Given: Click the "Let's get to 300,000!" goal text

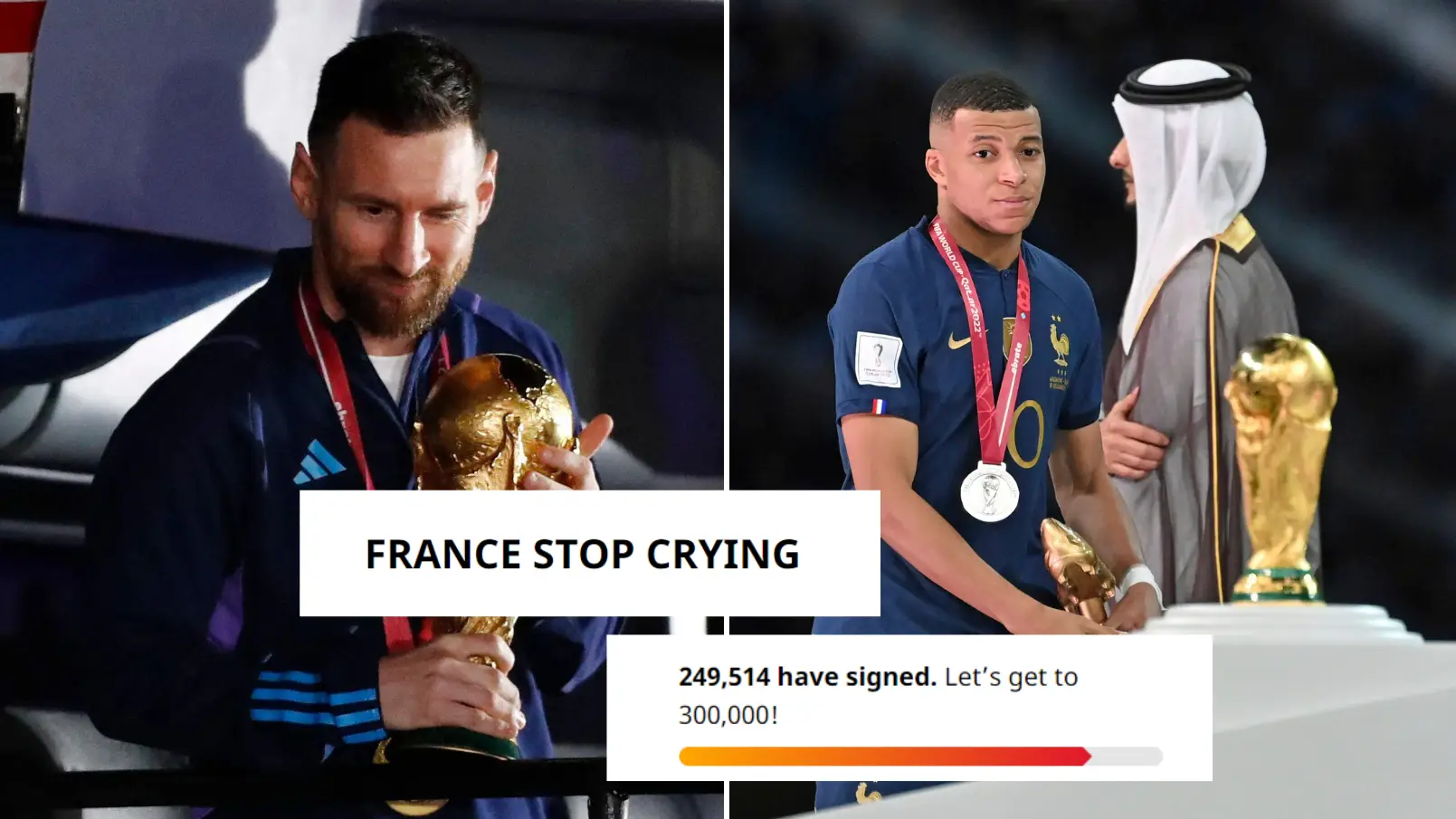Looking at the screenshot, I should 1011,678.
